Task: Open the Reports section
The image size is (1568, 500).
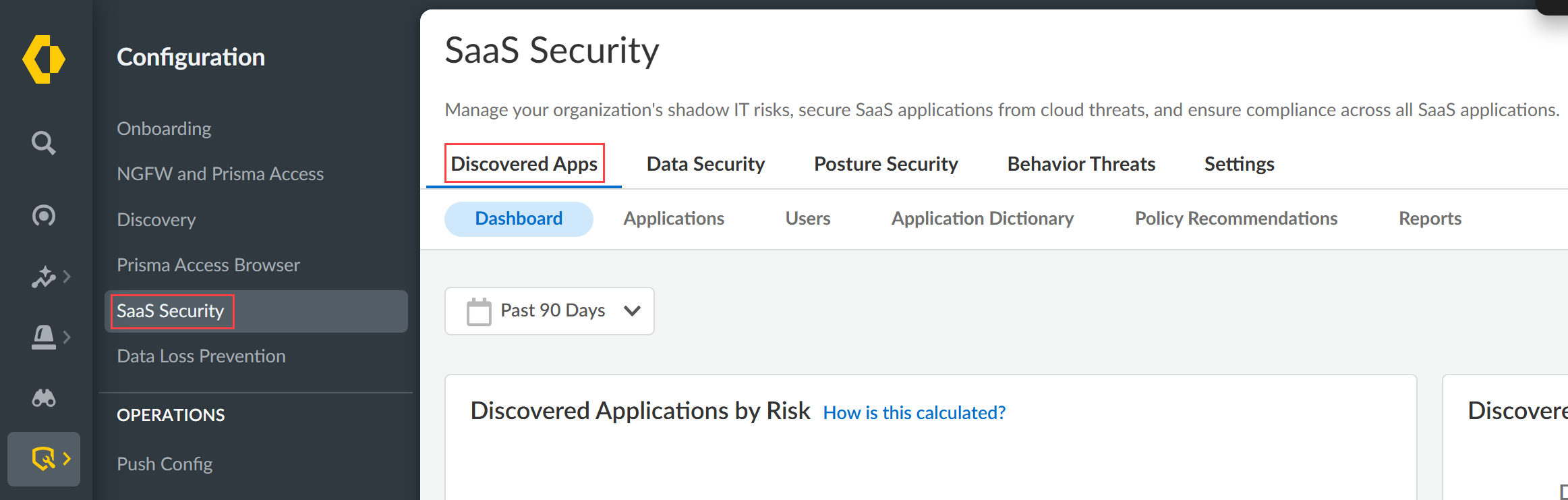Action: (x=1429, y=218)
